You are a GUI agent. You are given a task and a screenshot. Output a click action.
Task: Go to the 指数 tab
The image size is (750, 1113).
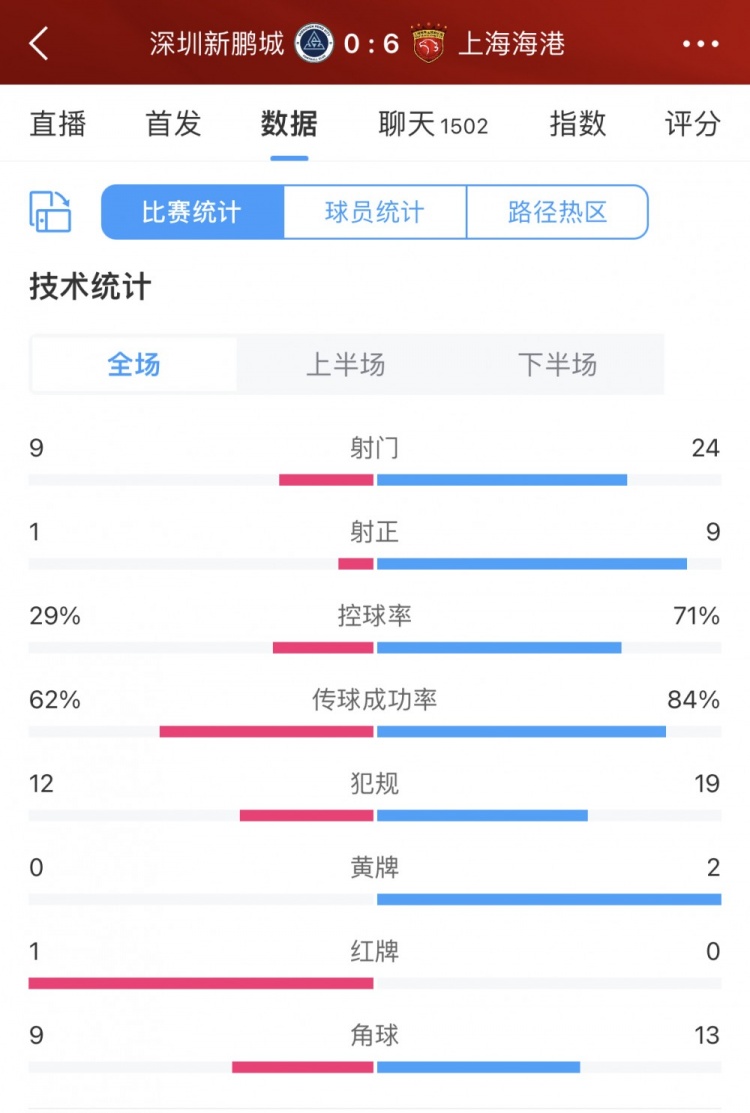coord(577,124)
